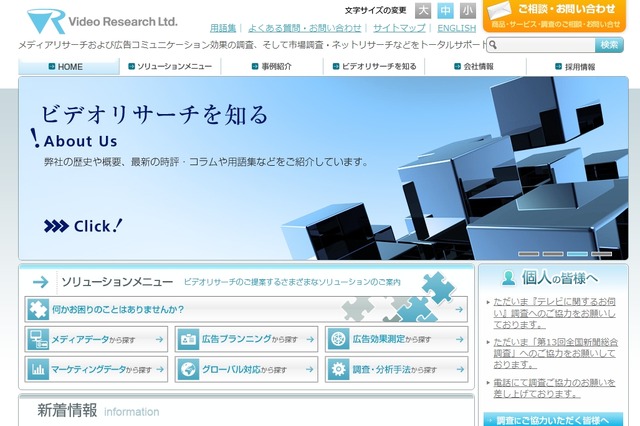Image resolution: width=640 pixels, height=426 pixels.
Task: Click the グローバル対応 globe icon
Action: 189,369
